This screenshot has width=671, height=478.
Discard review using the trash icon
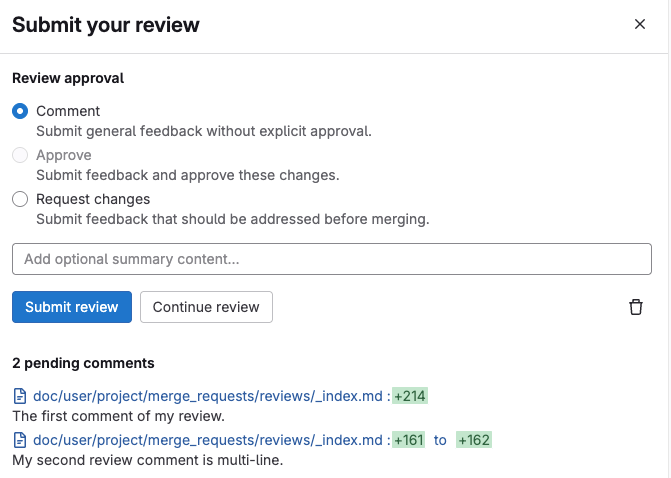[x=635, y=307]
